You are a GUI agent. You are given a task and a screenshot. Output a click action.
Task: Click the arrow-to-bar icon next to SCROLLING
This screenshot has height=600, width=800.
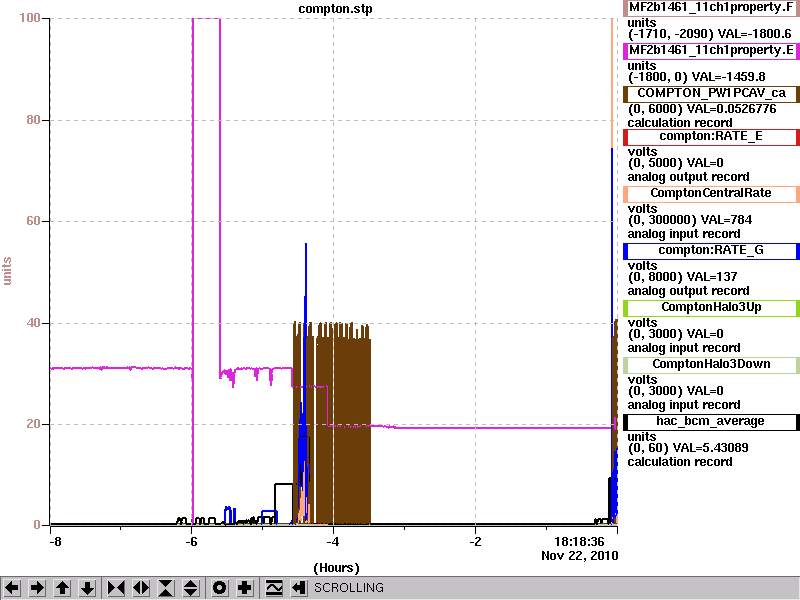tap(298, 588)
